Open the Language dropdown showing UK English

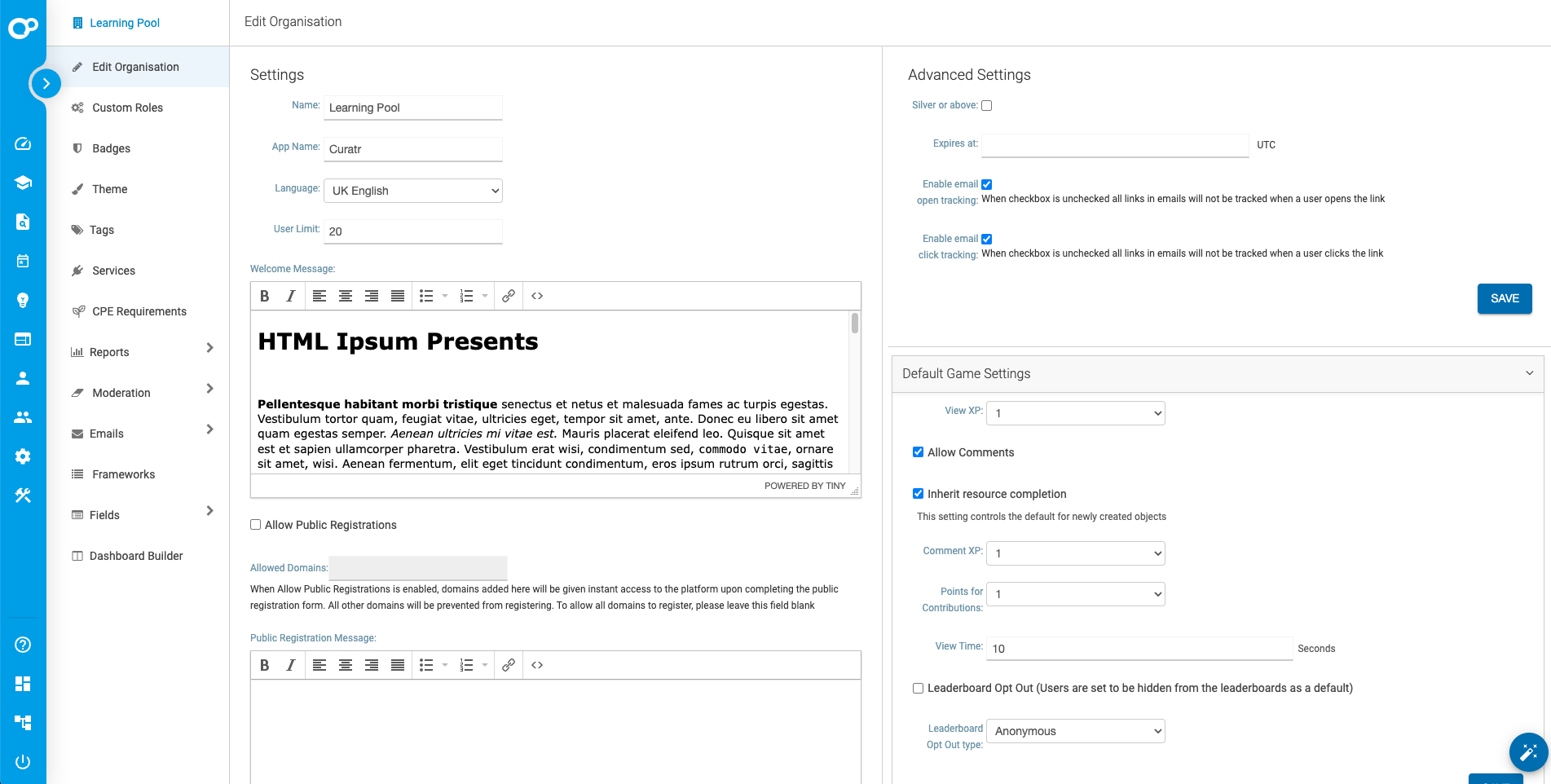click(413, 191)
